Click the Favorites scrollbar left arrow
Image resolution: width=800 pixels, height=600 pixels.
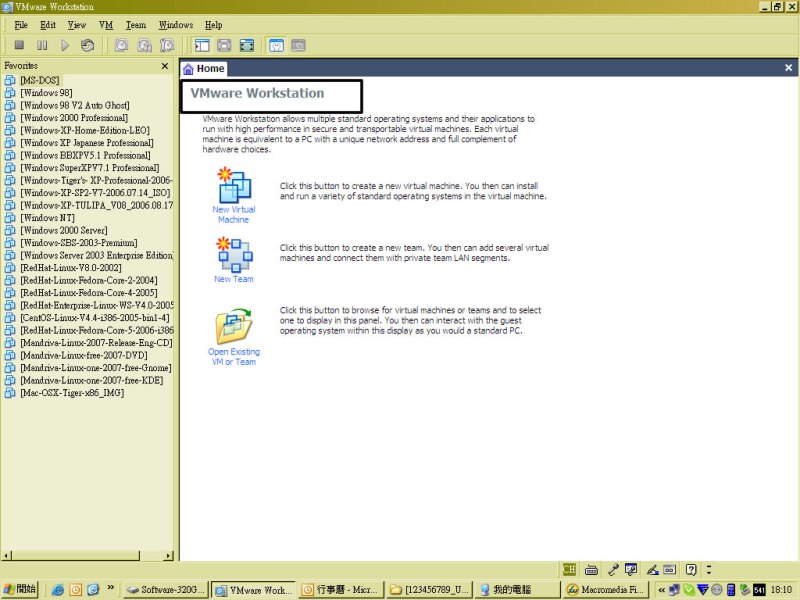[7, 555]
